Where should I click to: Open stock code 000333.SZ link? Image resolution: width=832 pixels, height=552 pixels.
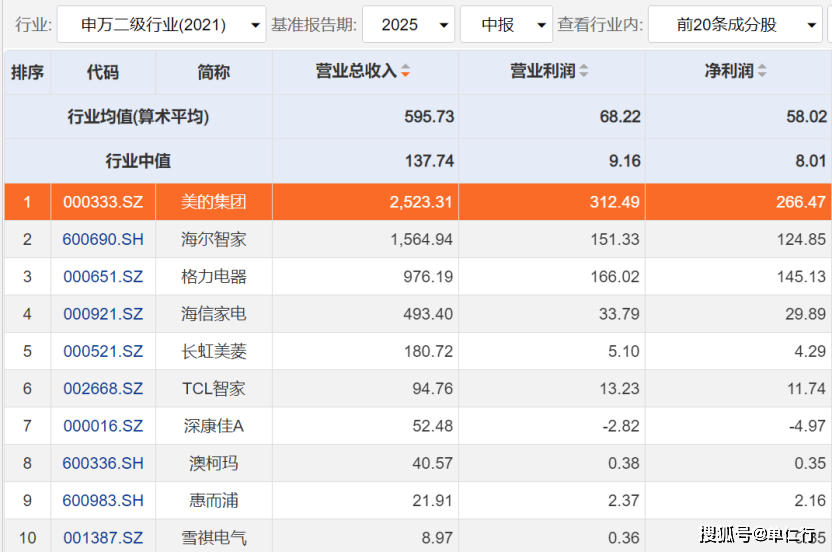tap(103, 202)
